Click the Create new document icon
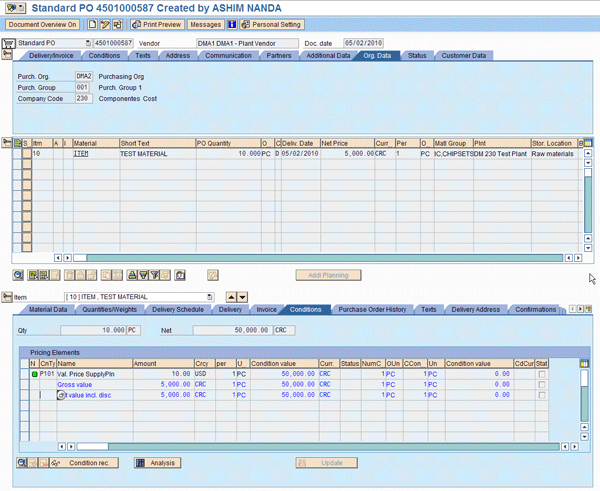The width and height of the screenshot is (600, 491). coord(92,23)
